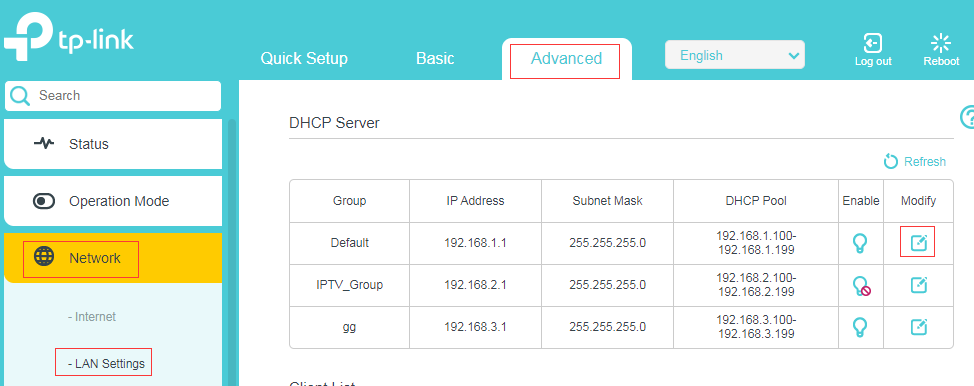Click the Status pulse icon
This screenshot has height=386, width=974.
click(x=43, y=144)
